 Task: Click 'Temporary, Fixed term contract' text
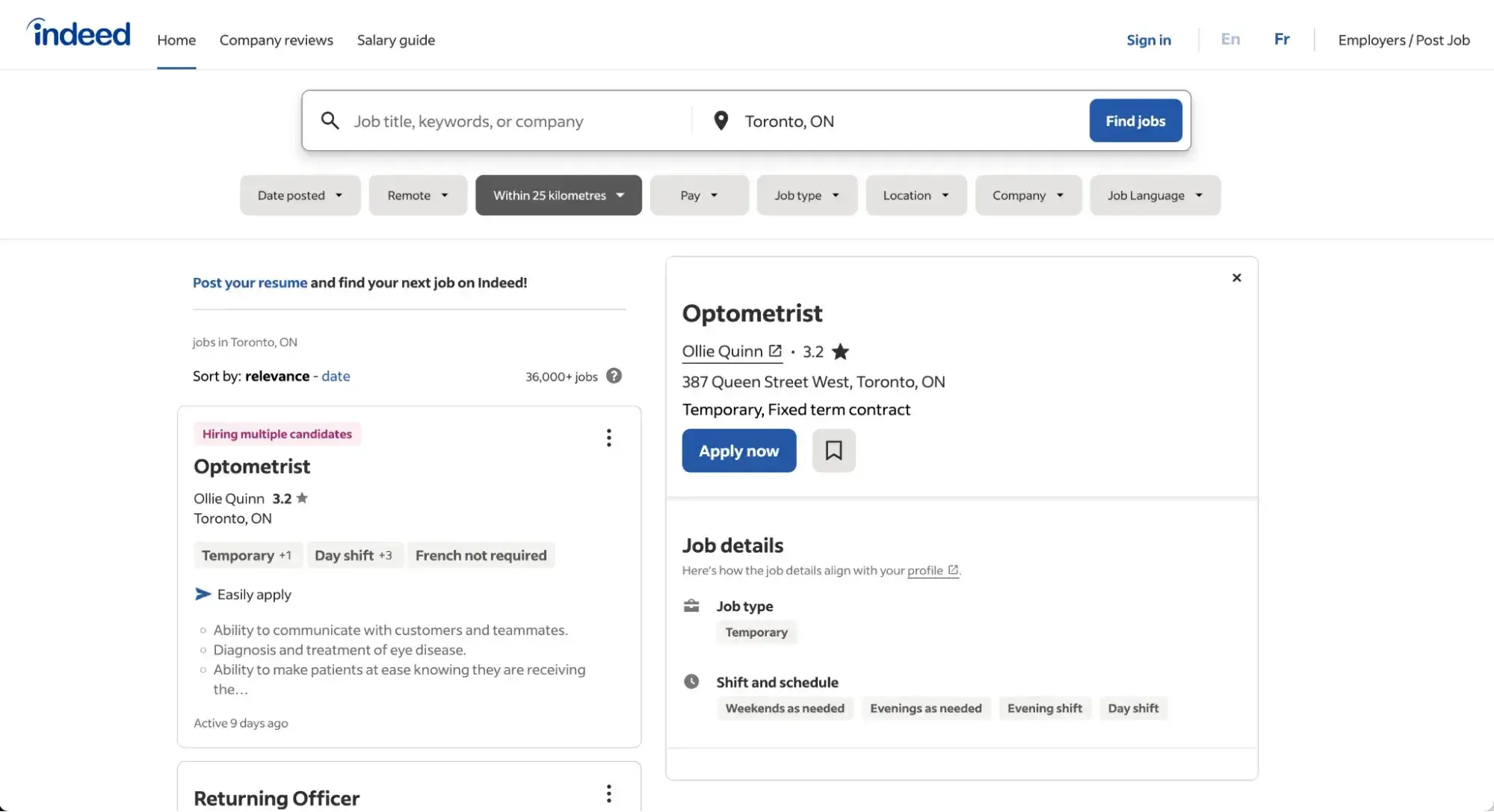tap(796, 409)
